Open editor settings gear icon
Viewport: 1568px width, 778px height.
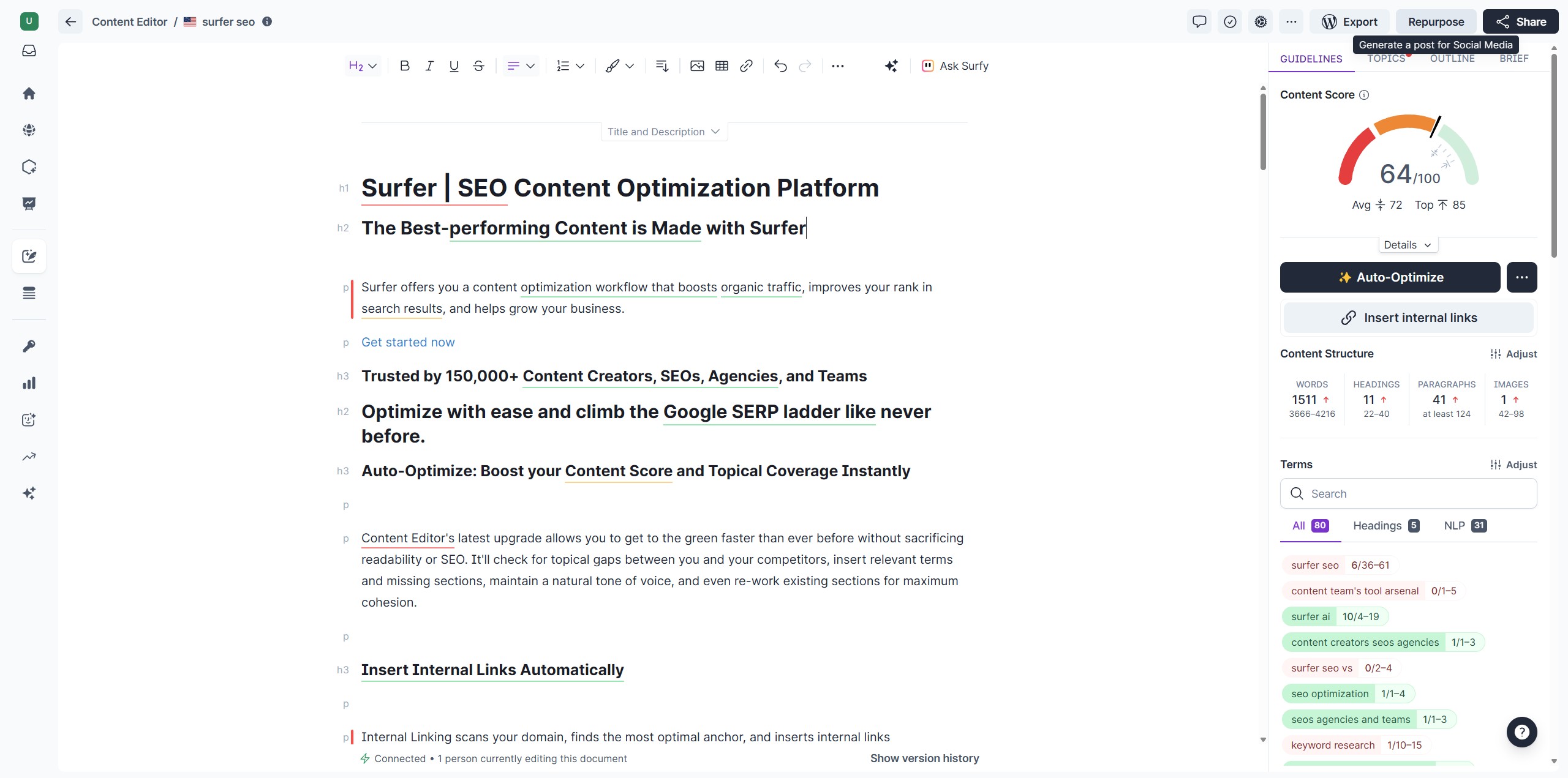(x=1261, y=22)
